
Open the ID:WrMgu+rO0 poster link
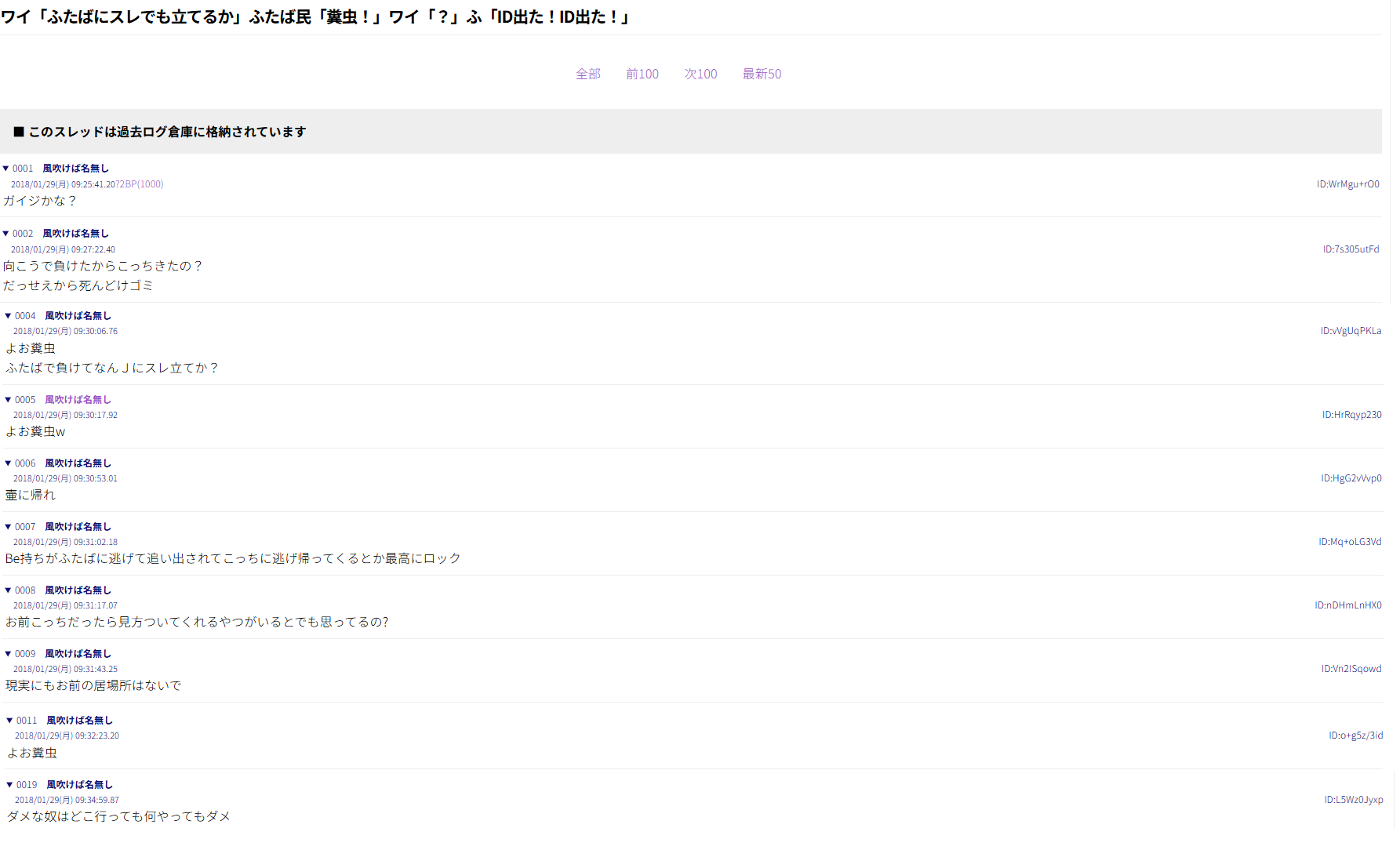coord(1347,184)
